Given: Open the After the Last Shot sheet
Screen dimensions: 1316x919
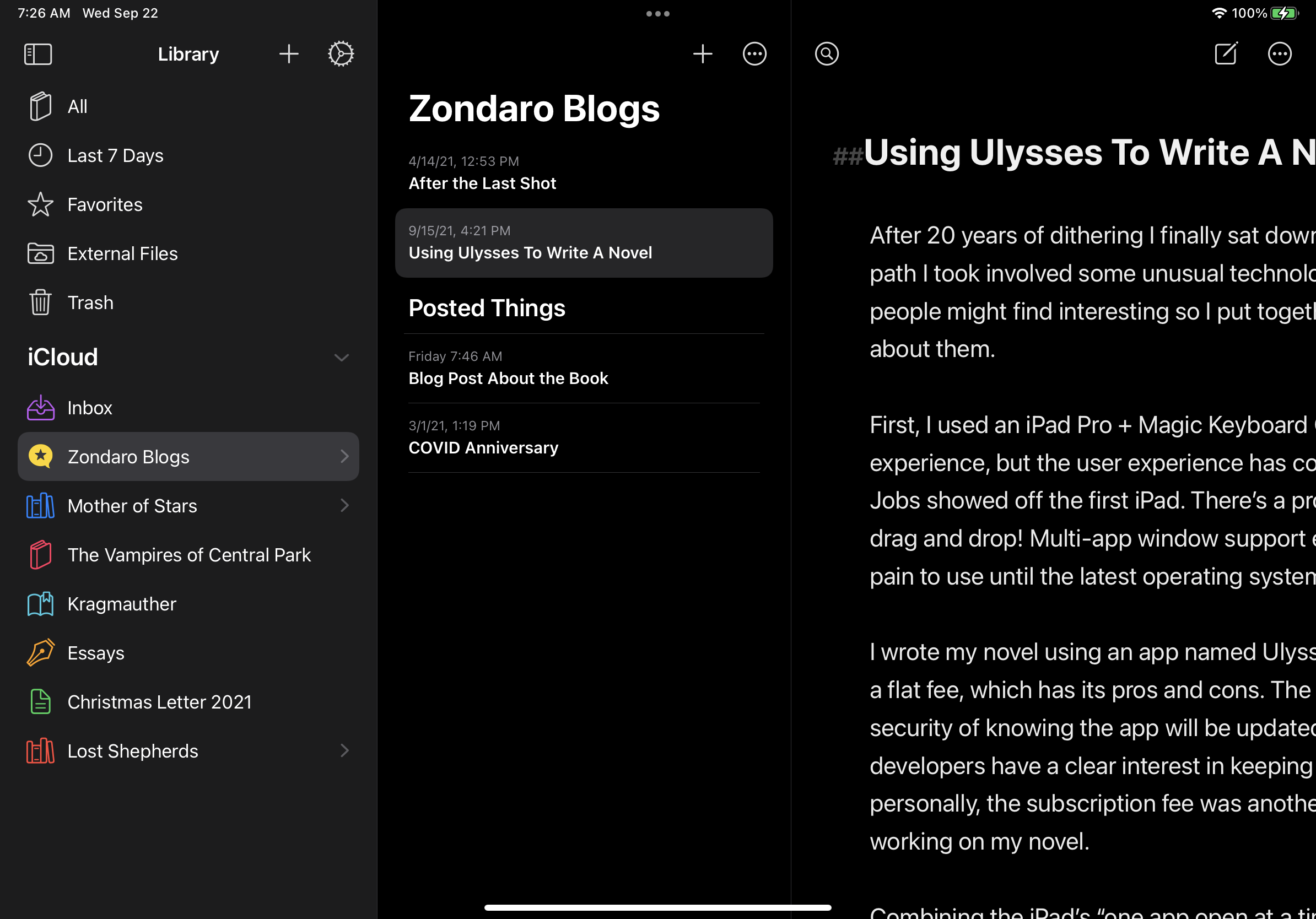Looking at the screenshot, I should (482, 183).
